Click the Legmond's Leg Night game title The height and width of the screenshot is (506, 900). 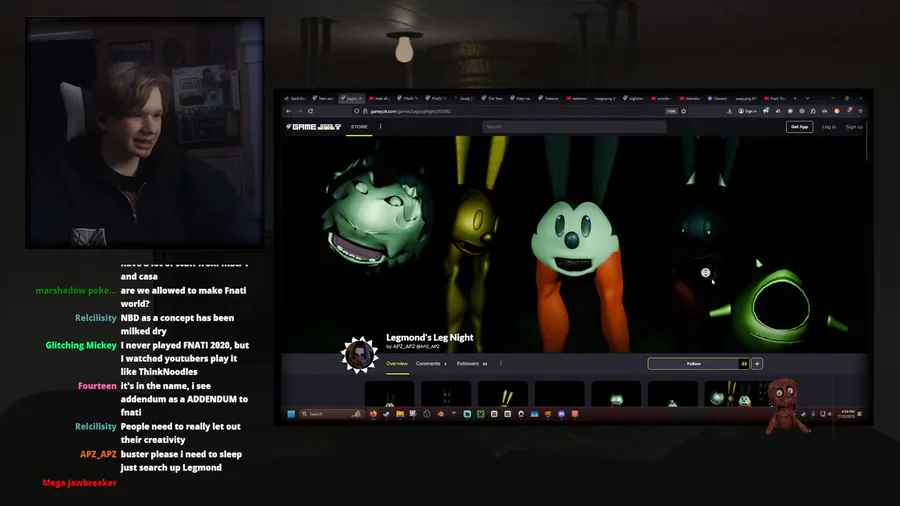(430, 337)
